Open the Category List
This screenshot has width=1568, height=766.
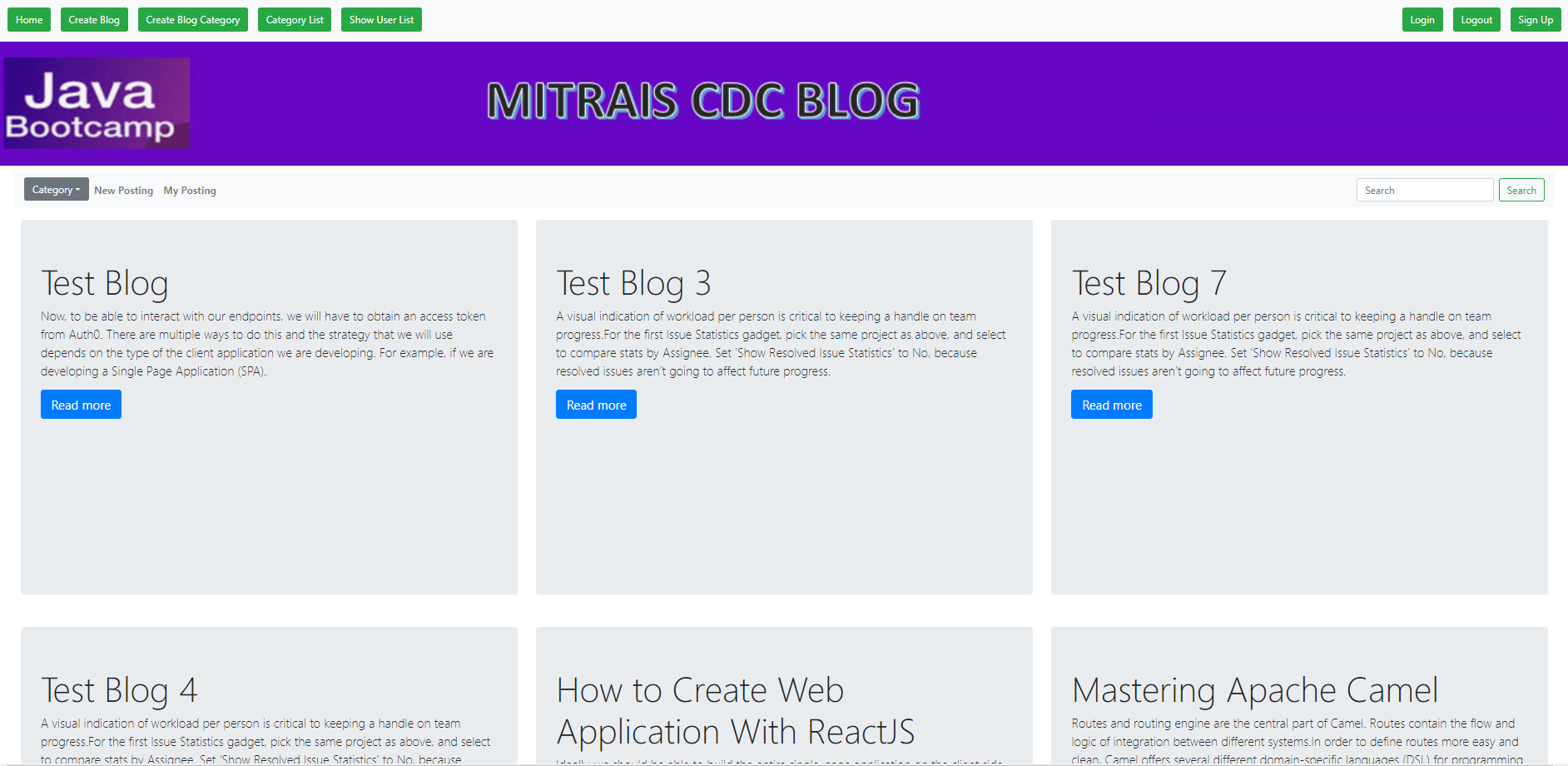tap(295, 20)
